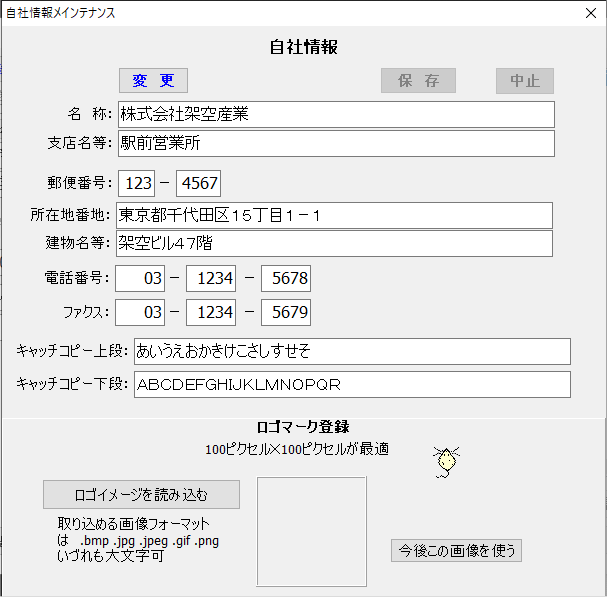
Task: Click the キャッチコピー上段 text field
Action: [352, 351]
